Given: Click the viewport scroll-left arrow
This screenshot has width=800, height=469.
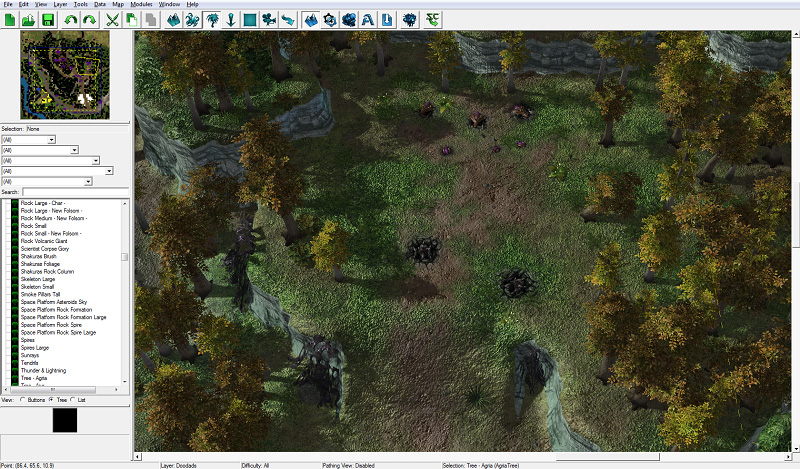Looking at the screenshot, I should pos(138,456).
